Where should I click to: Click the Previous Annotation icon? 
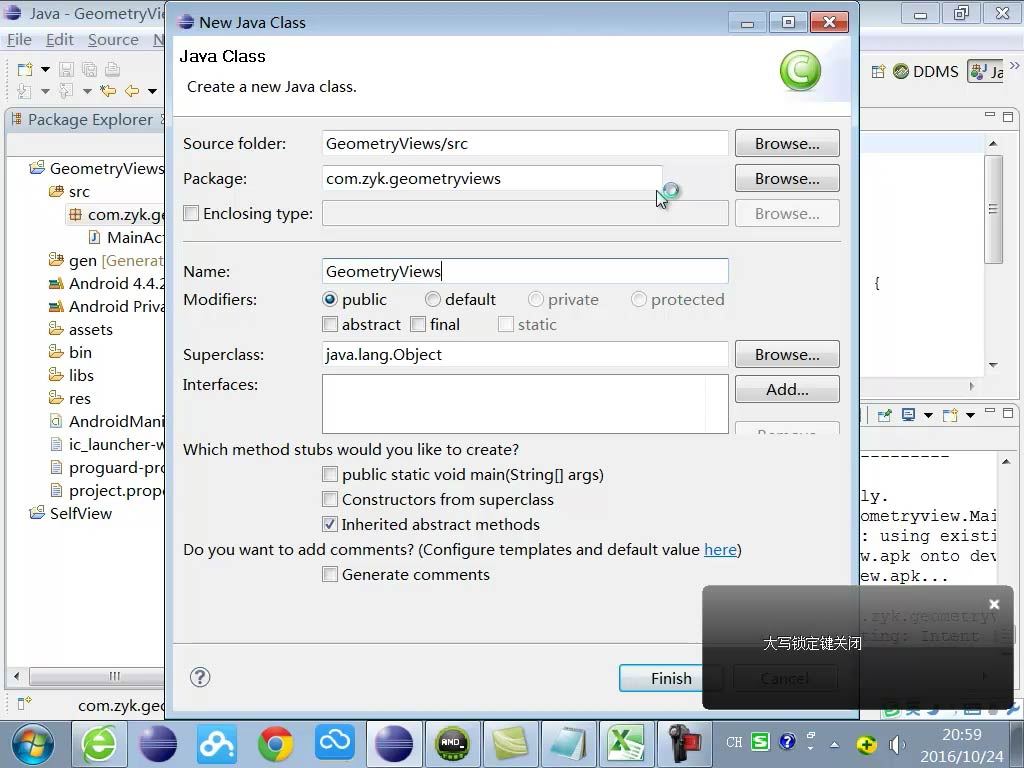(x=66, y=91)
